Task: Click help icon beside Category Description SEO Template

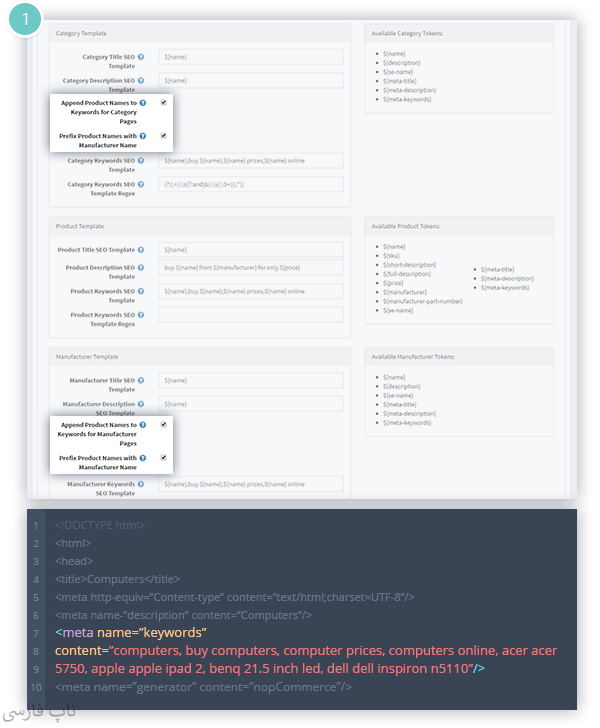Action: pyautogui.click(x=141, y=81)
